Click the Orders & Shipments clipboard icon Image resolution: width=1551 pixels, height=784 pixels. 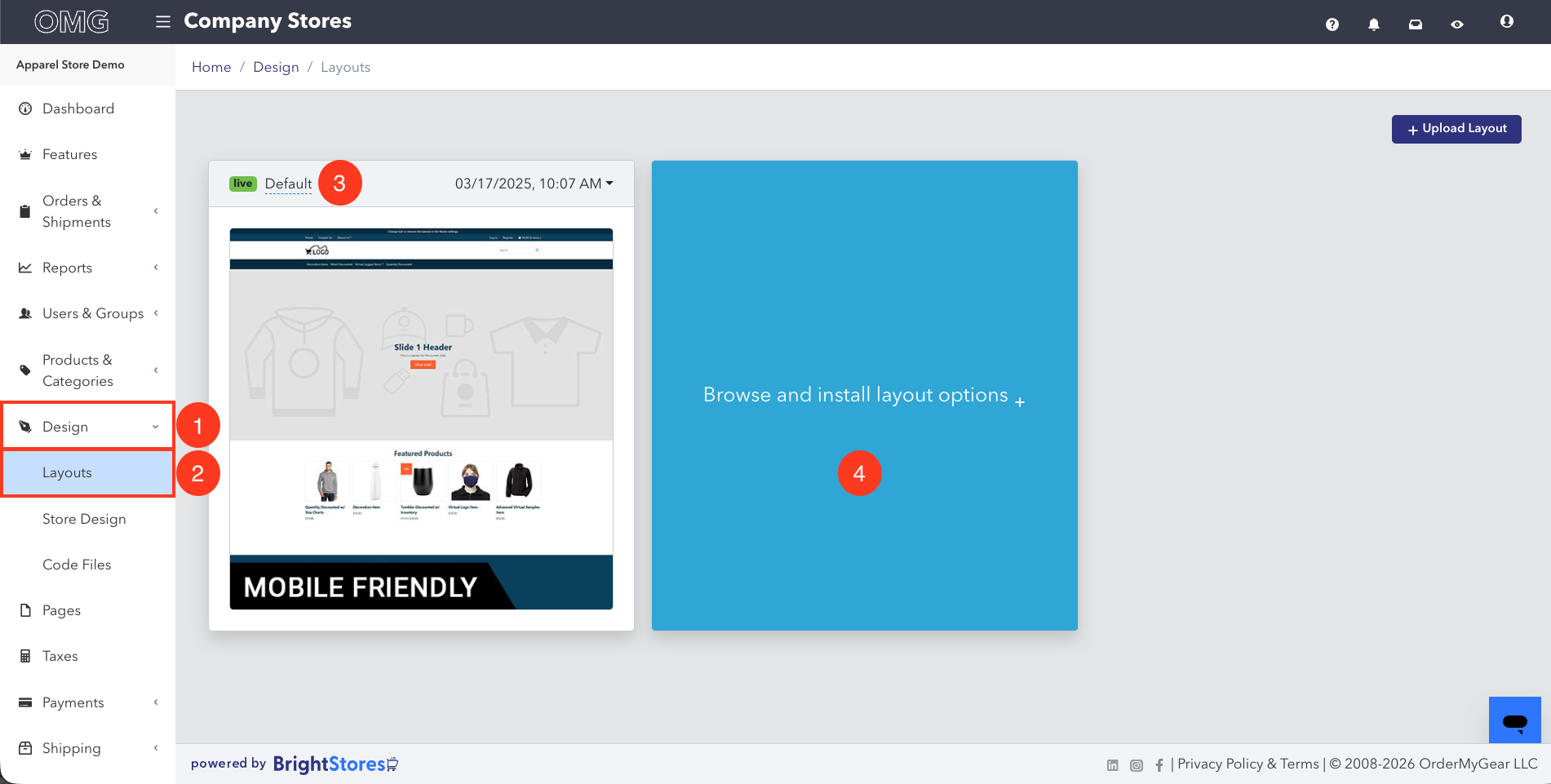click(25, 211)
